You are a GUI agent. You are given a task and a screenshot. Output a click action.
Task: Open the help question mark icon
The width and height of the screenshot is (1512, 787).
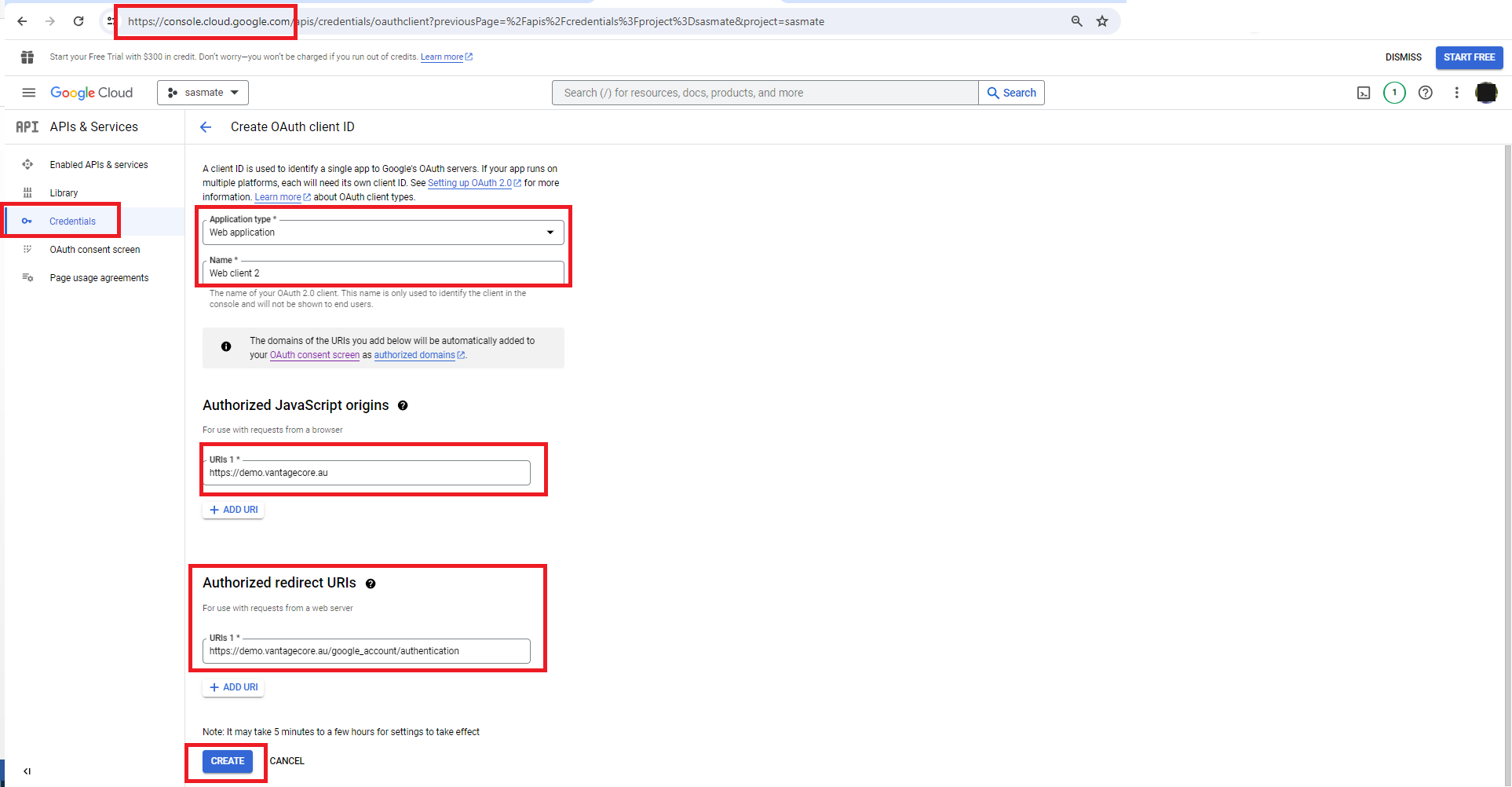click(1426, 93)
